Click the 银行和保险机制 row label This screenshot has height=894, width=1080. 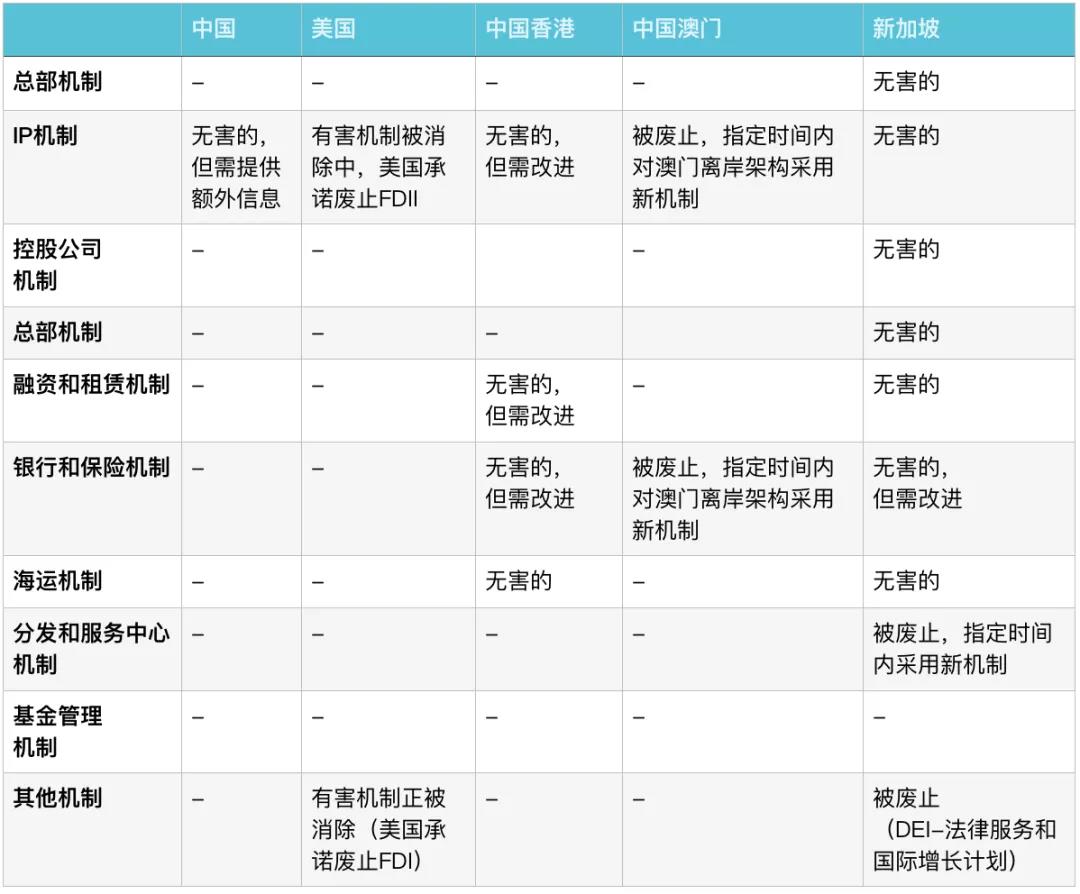91,468
